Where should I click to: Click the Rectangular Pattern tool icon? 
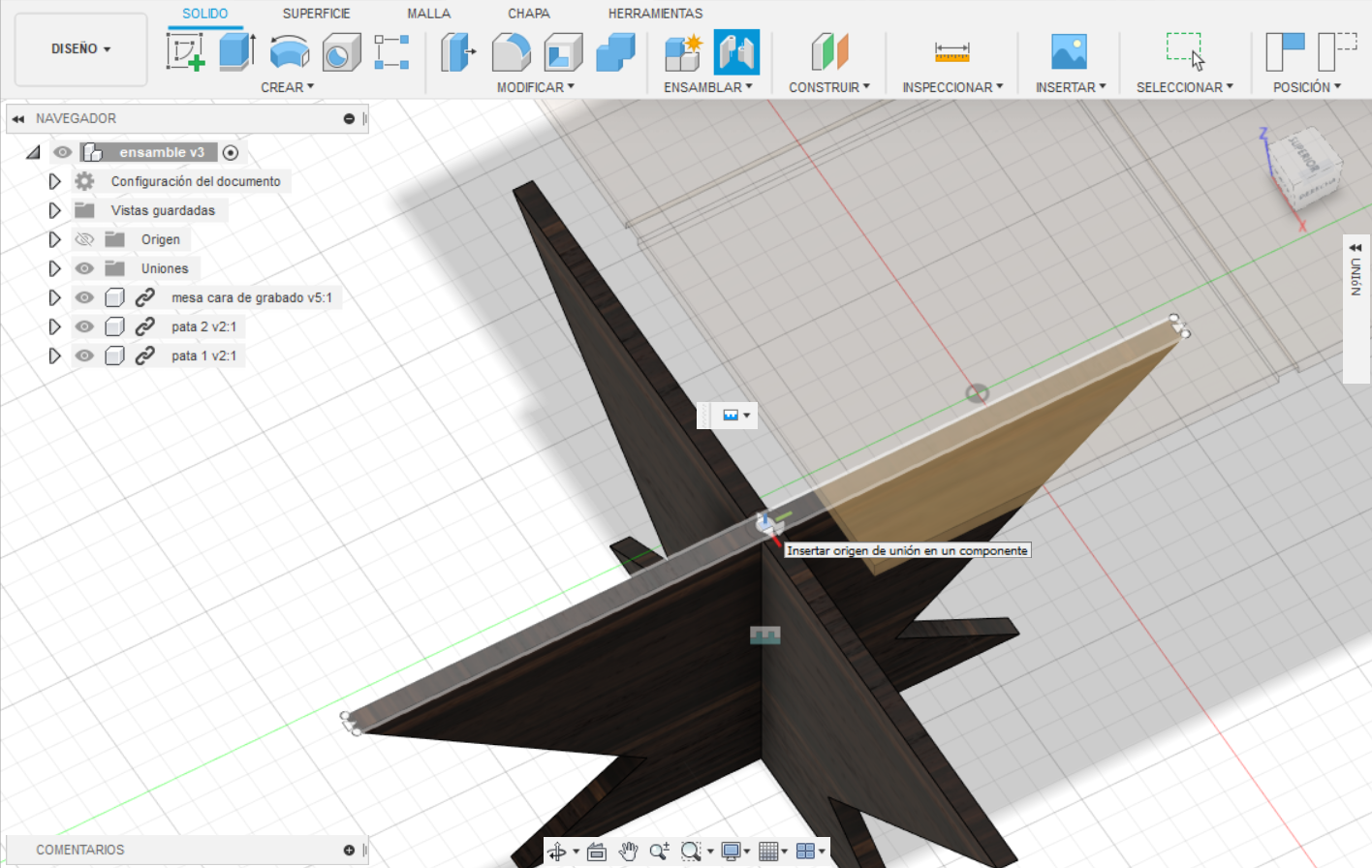(391, 51)
